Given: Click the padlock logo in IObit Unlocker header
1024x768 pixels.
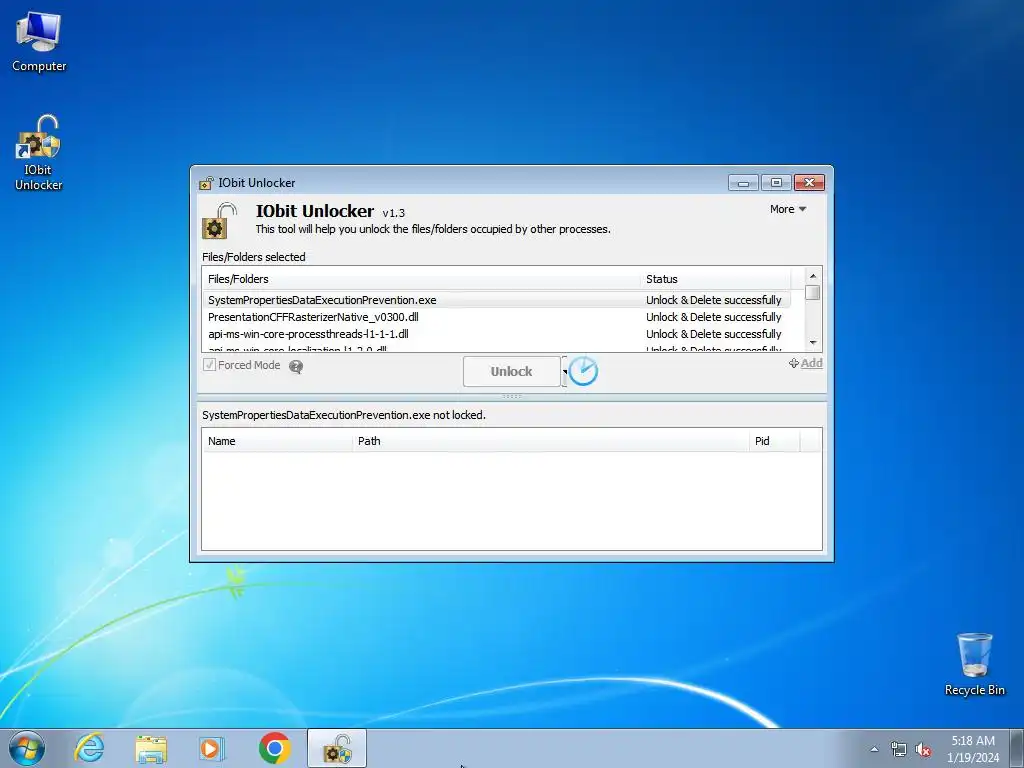Looking at the screenshot, I should [218, 221].
